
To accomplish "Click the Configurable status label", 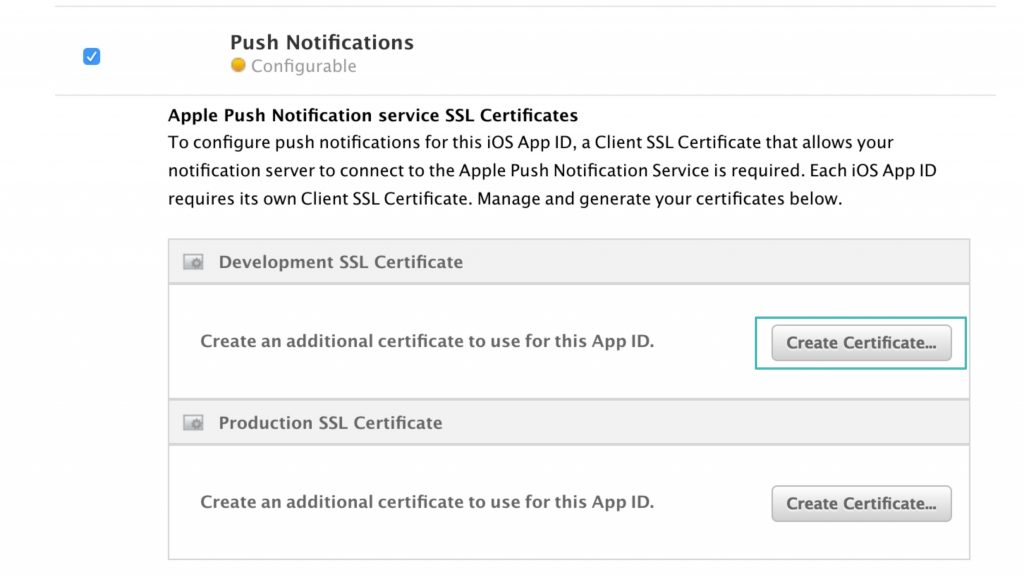I will 303,66.
